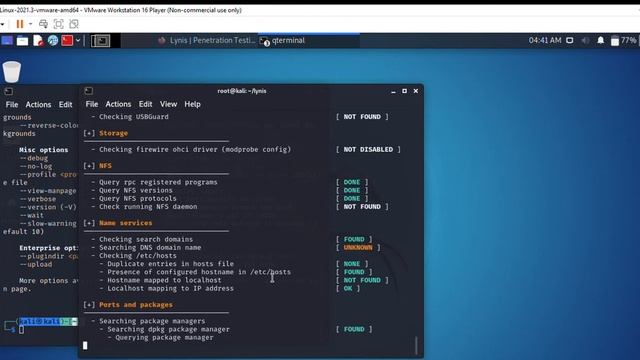Open File menu in the background terminal

point(12,104)
